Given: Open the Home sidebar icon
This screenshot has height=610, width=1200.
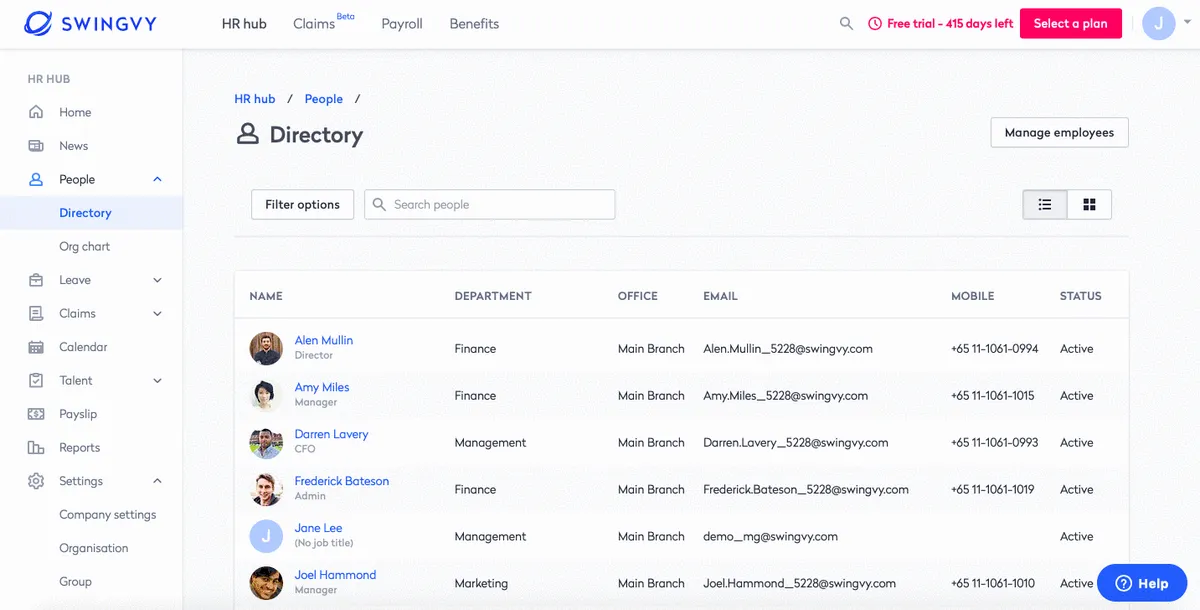Looking at the screenshot, I should (x=36, y=112).
